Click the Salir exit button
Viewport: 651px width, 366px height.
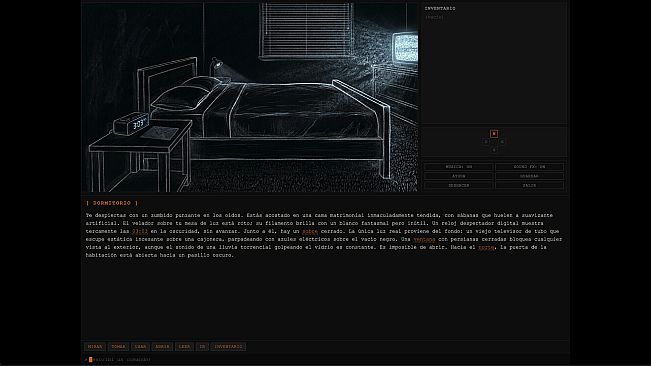click(529, 185)
